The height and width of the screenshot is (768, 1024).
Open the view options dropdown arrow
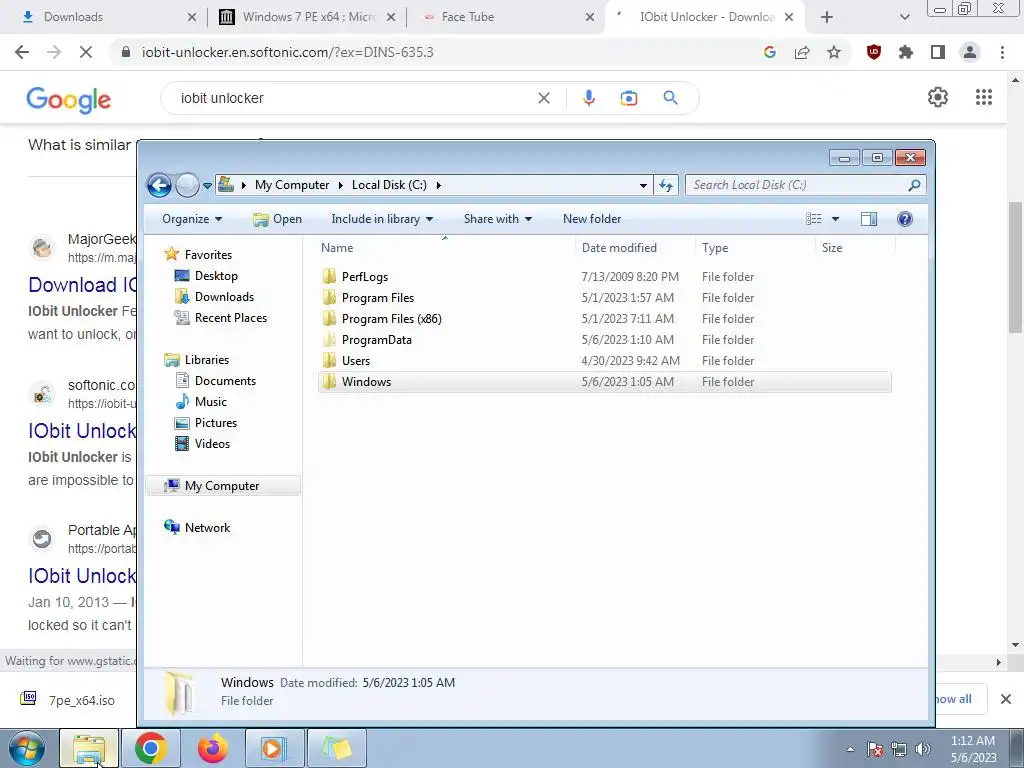(x=835, y=219)
